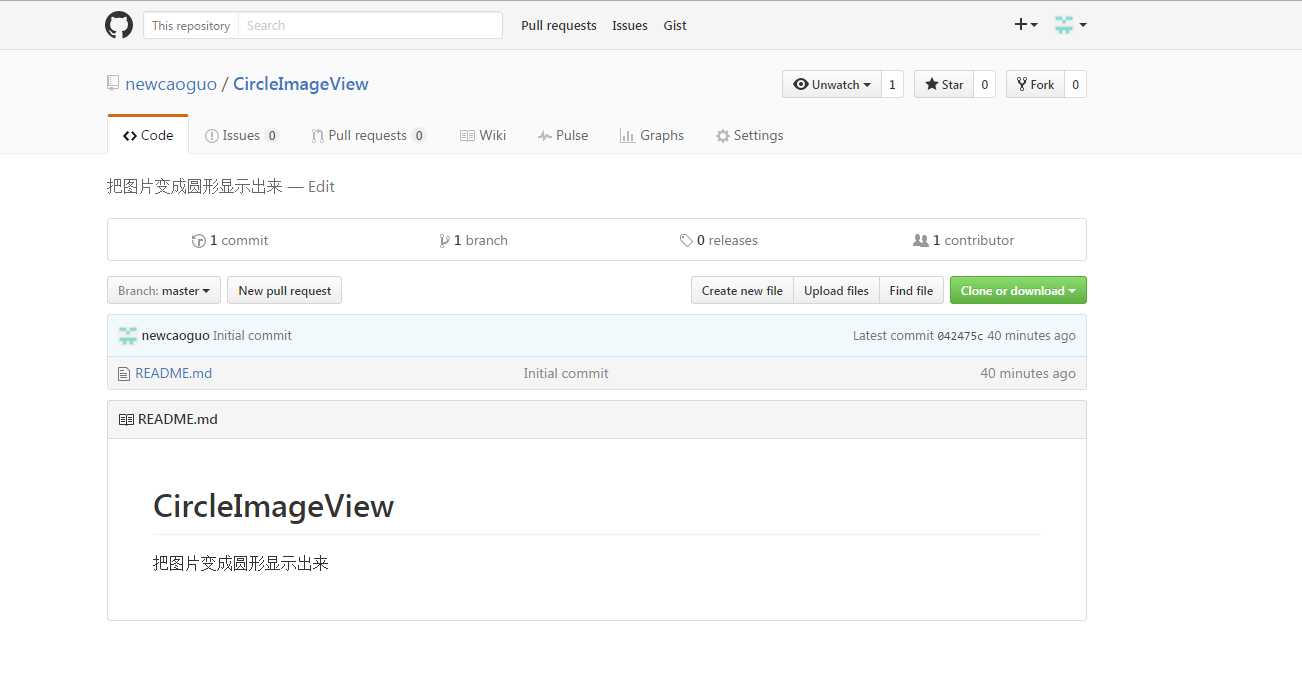This screenshot has height=678, width=1302.
Task: Click the book icon in README header
Action: [x=126, y=420]
